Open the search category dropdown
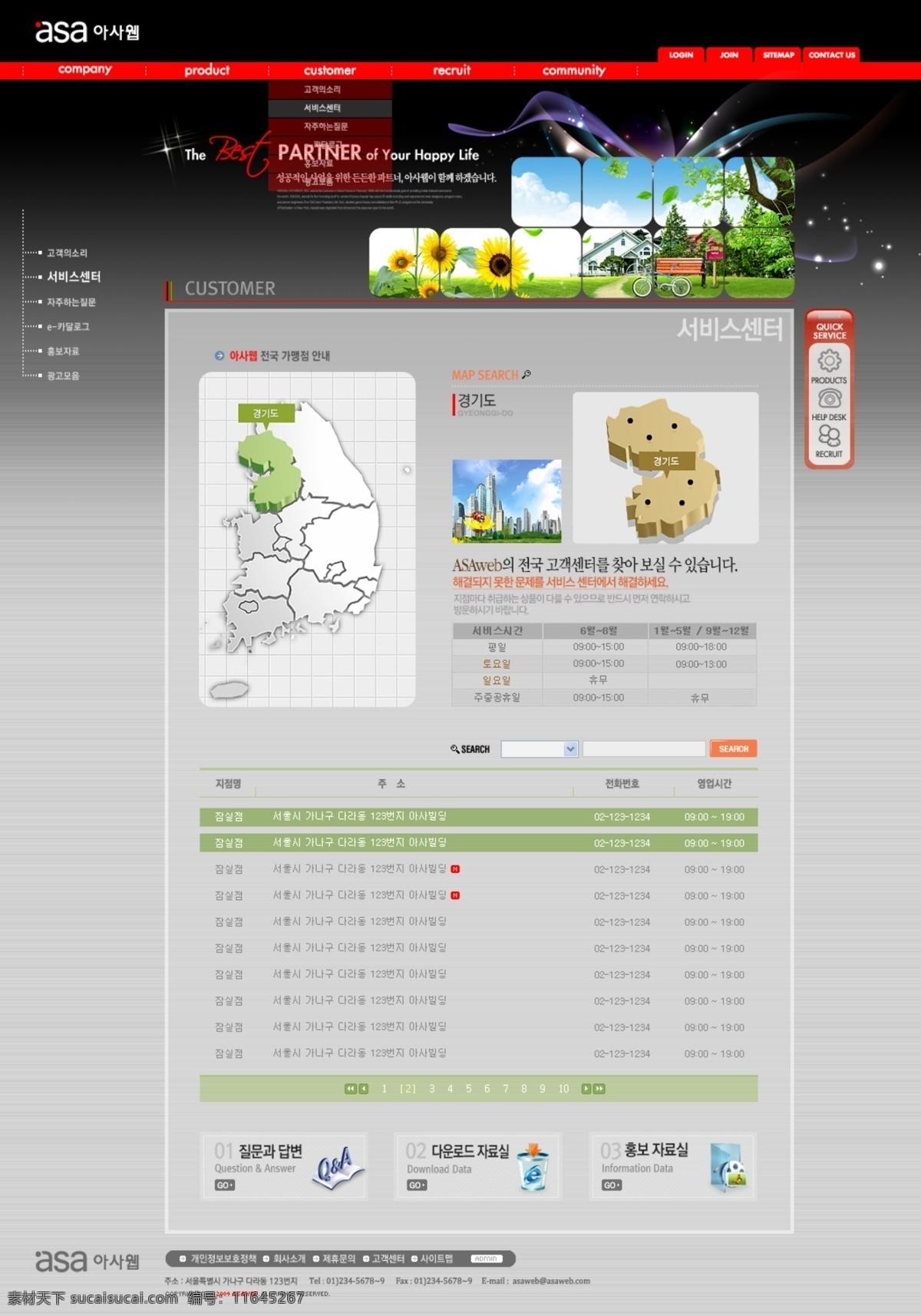Viewport: 921px width, 1316px height. click(x=540, y=749)
